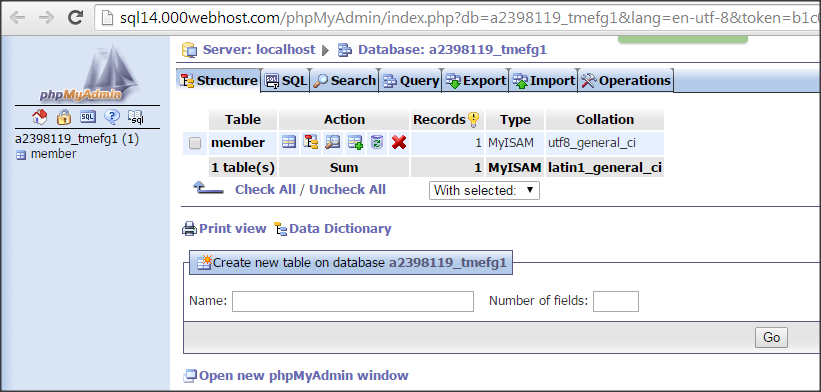This screenshot has height=392, width=821.
Task: Click the new table Name input field
Action: [353, 301]
